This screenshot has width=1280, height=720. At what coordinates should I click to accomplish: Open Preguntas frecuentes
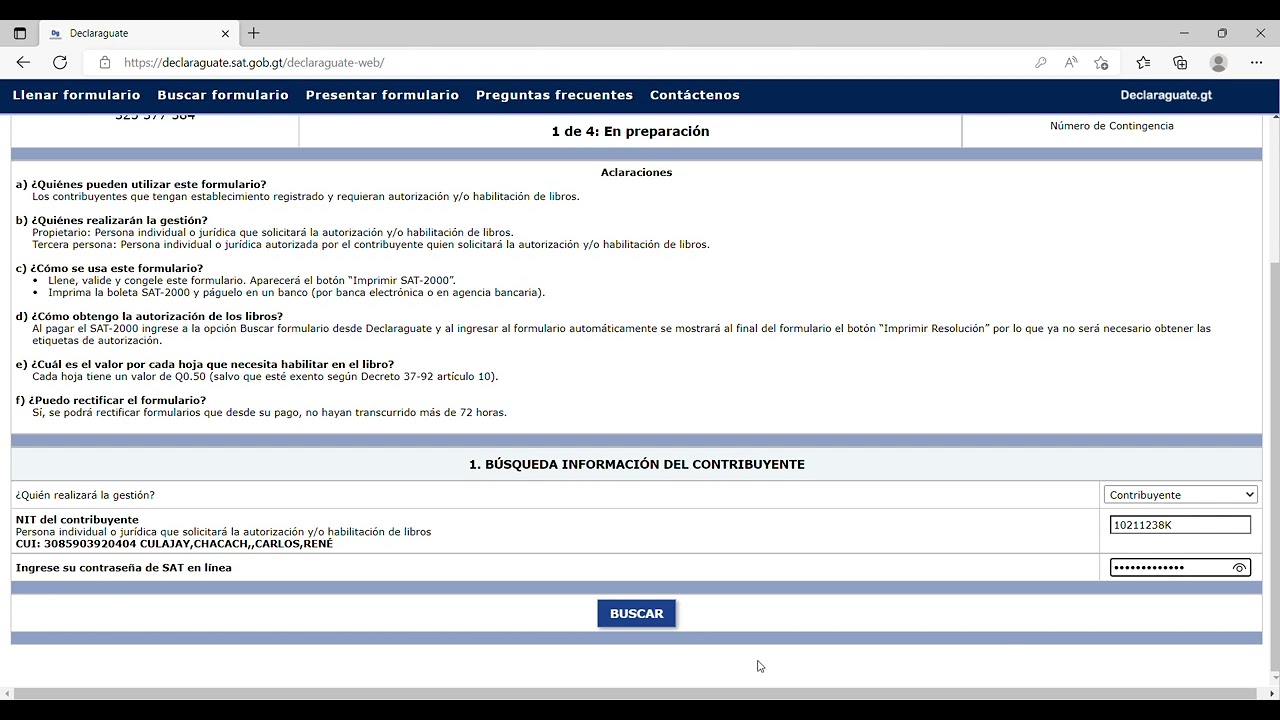click(554, 95)
